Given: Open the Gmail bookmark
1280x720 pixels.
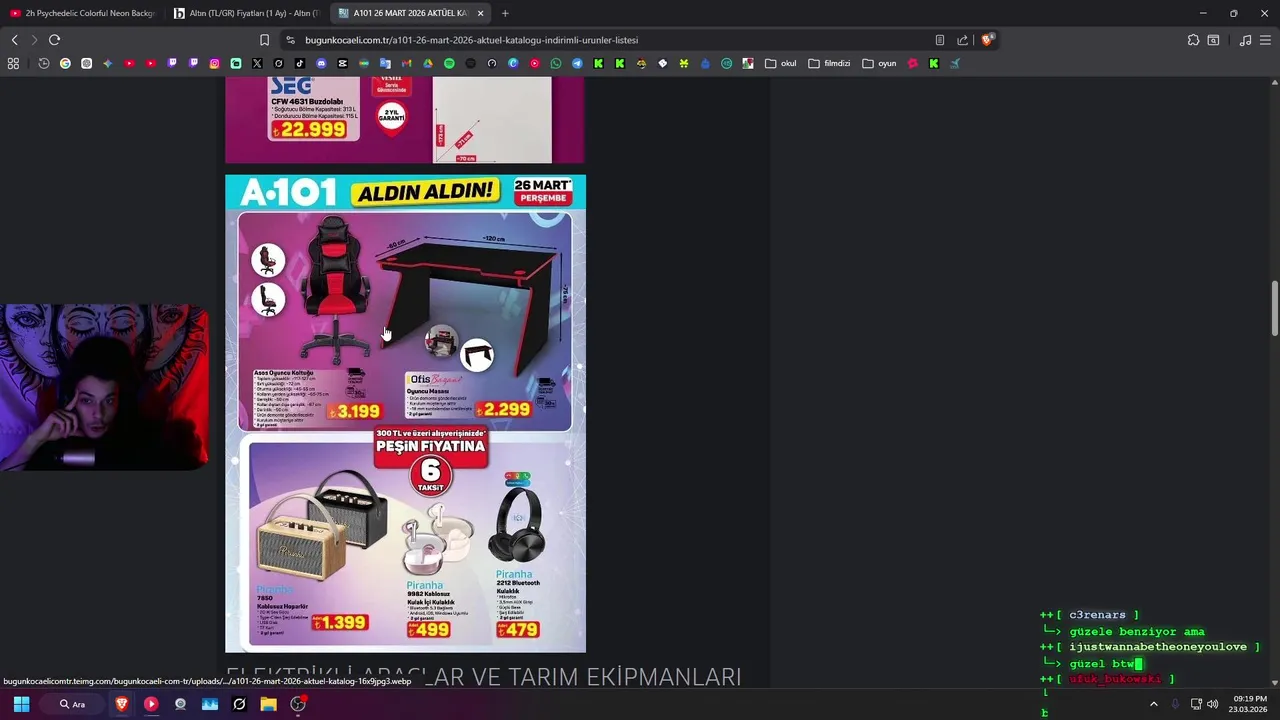Looking at the screenshot, I should pyautogui.click(x=406, y=63).
